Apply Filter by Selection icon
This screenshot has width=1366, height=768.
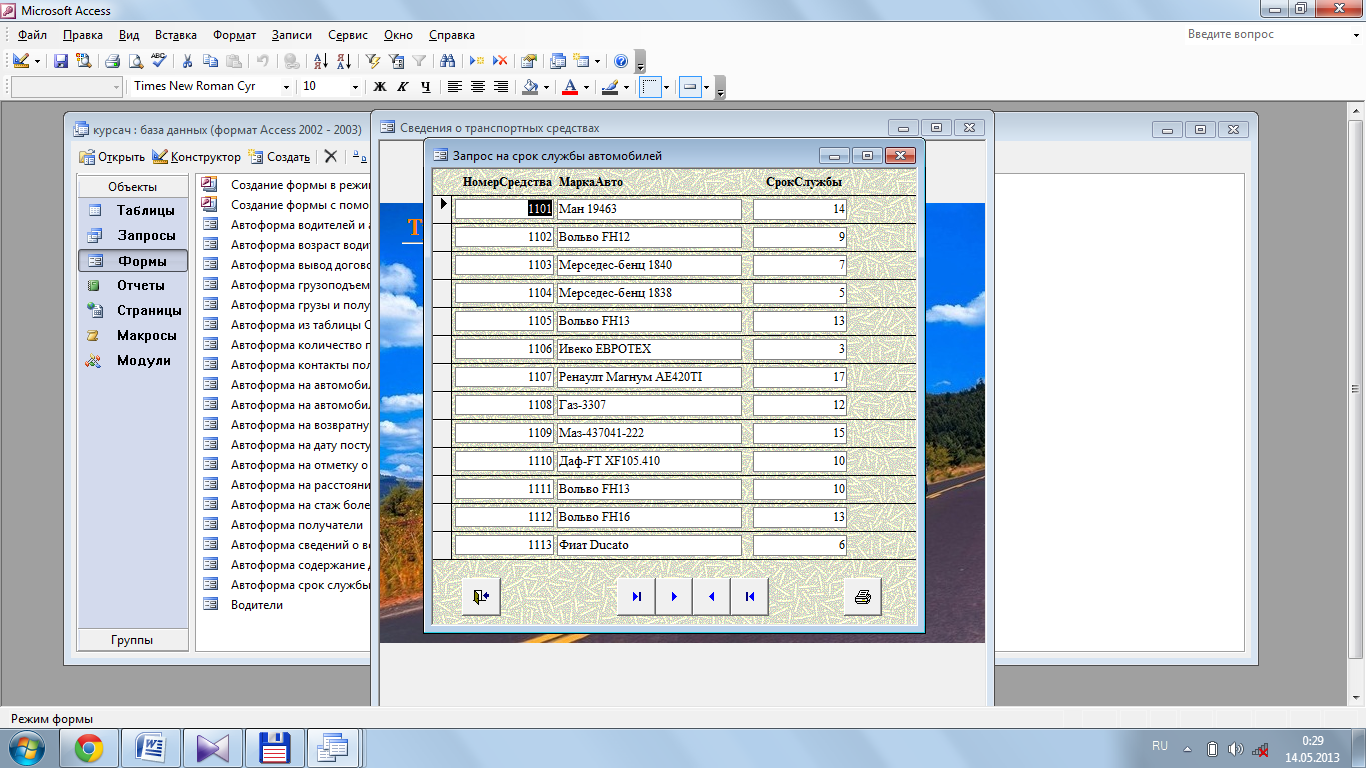(373, 61)
